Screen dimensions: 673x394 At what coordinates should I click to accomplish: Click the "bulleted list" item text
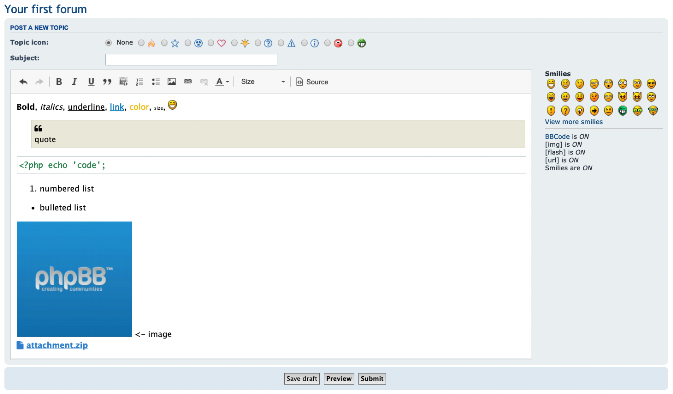click(x=63, y=208)
